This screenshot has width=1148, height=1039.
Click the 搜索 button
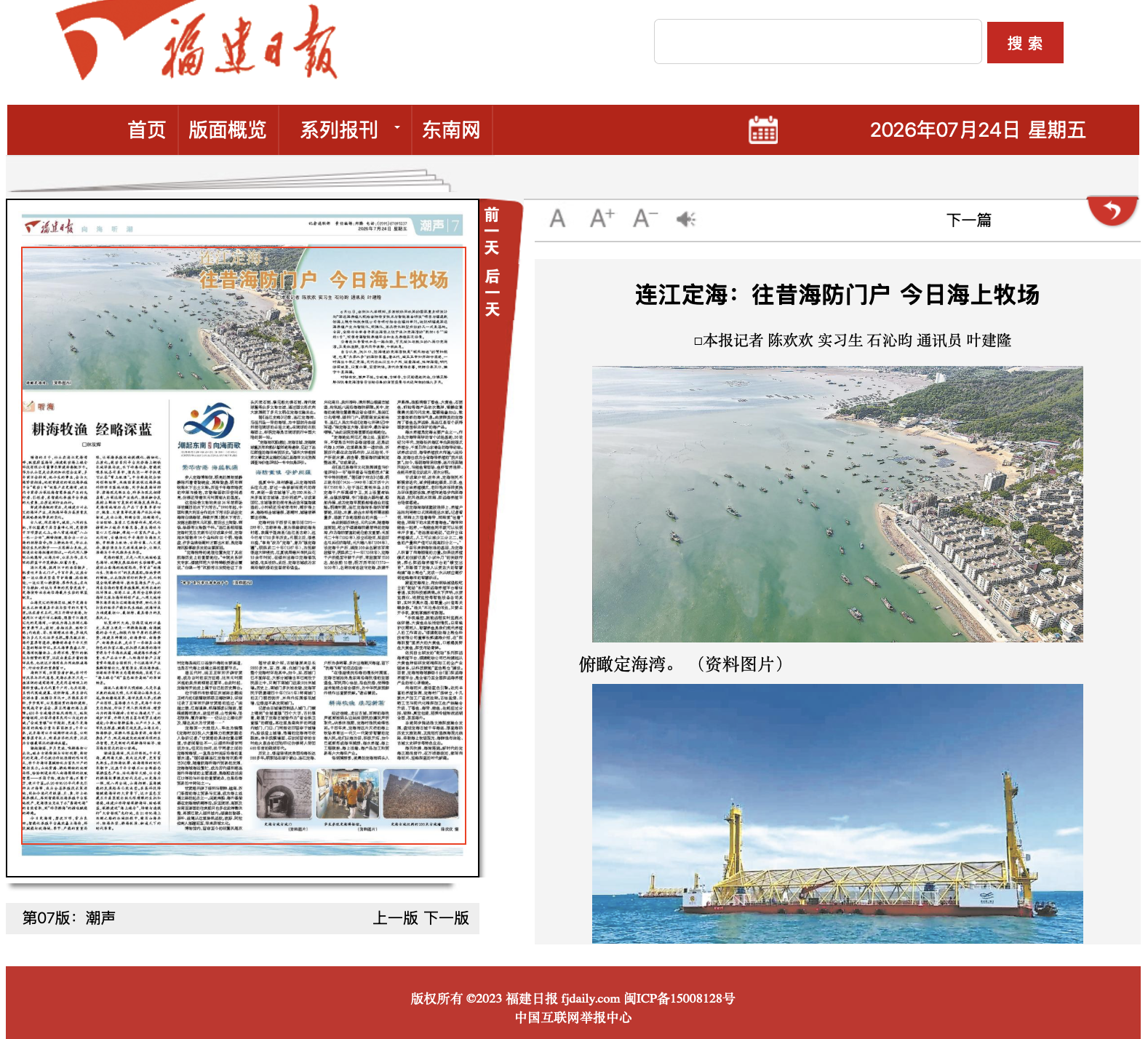pos(1025,43)
